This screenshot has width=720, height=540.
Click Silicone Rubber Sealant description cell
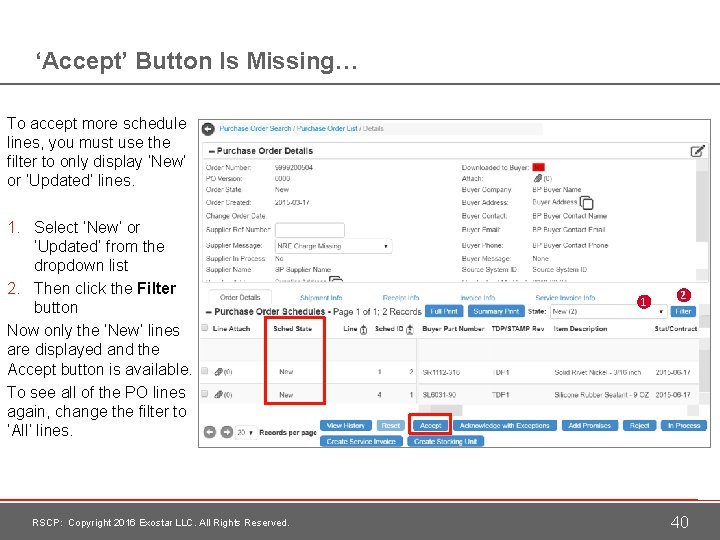click(x=601, y=395)
